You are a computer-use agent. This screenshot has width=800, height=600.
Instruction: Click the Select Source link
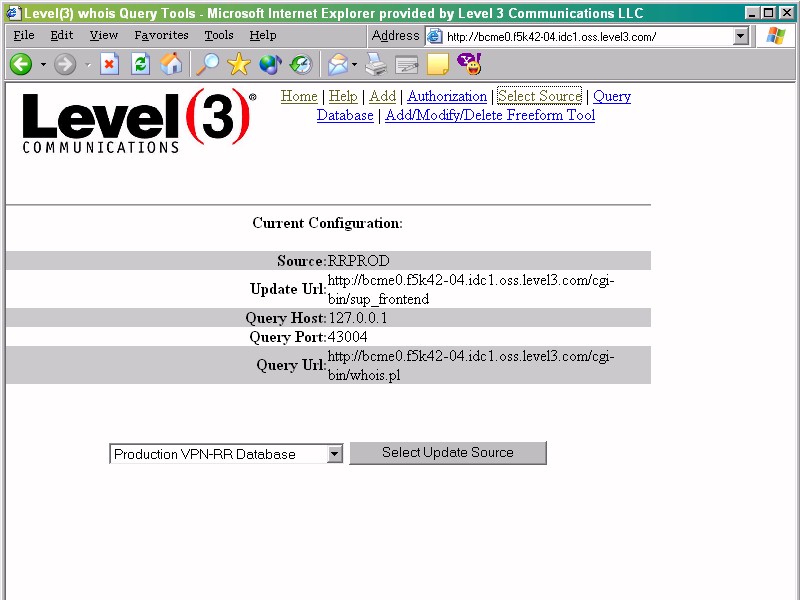click(x=539, y=96)
